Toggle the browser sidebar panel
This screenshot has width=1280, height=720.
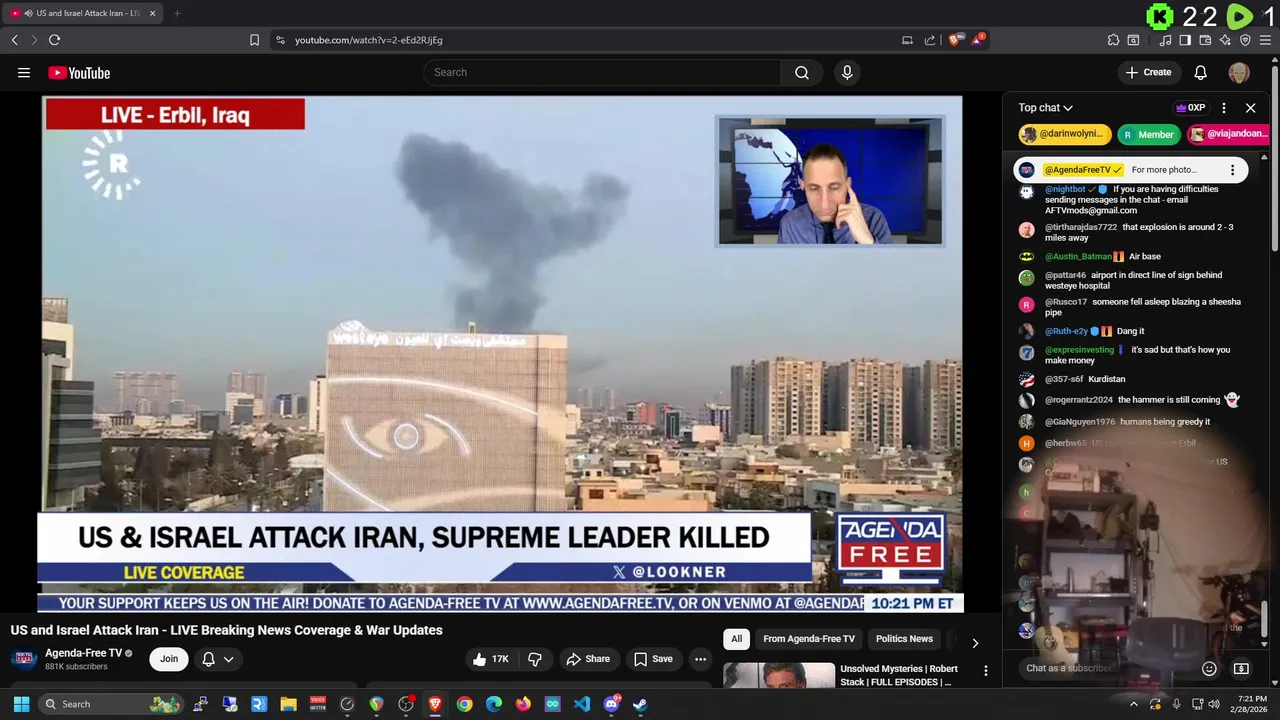click(x=1185, y=40)
